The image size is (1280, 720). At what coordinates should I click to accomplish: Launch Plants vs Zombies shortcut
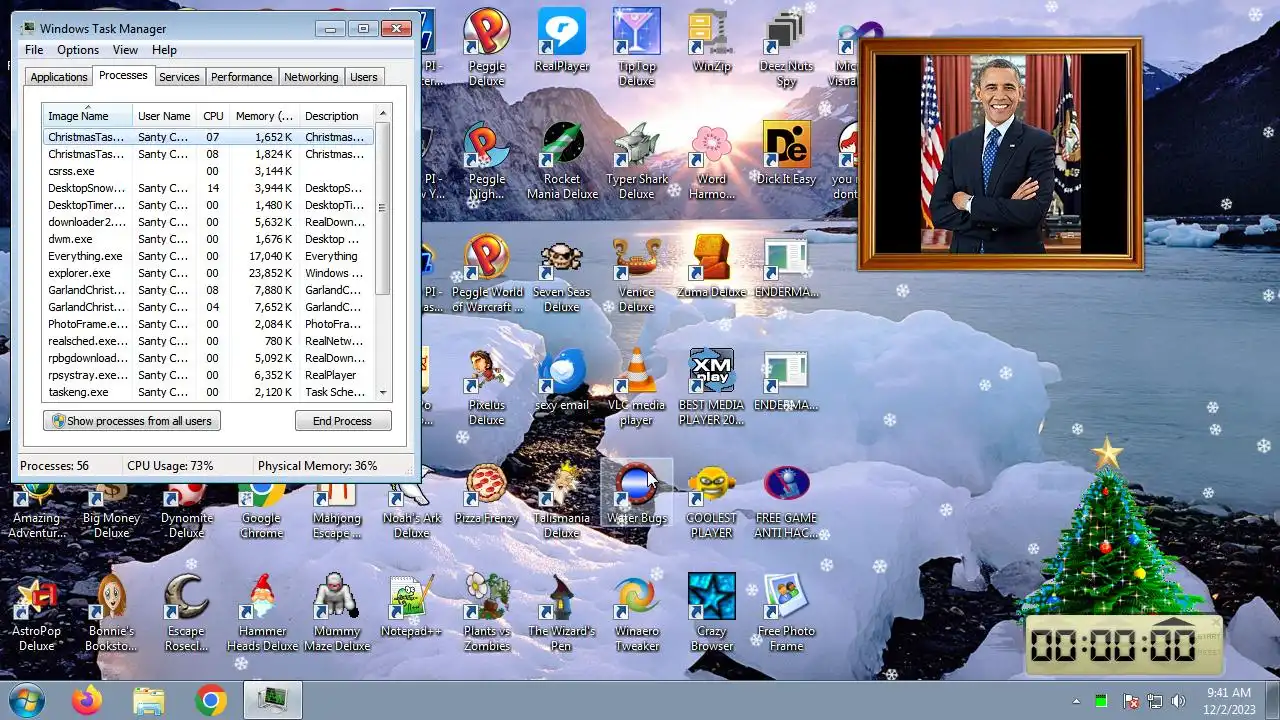point(487,612)
